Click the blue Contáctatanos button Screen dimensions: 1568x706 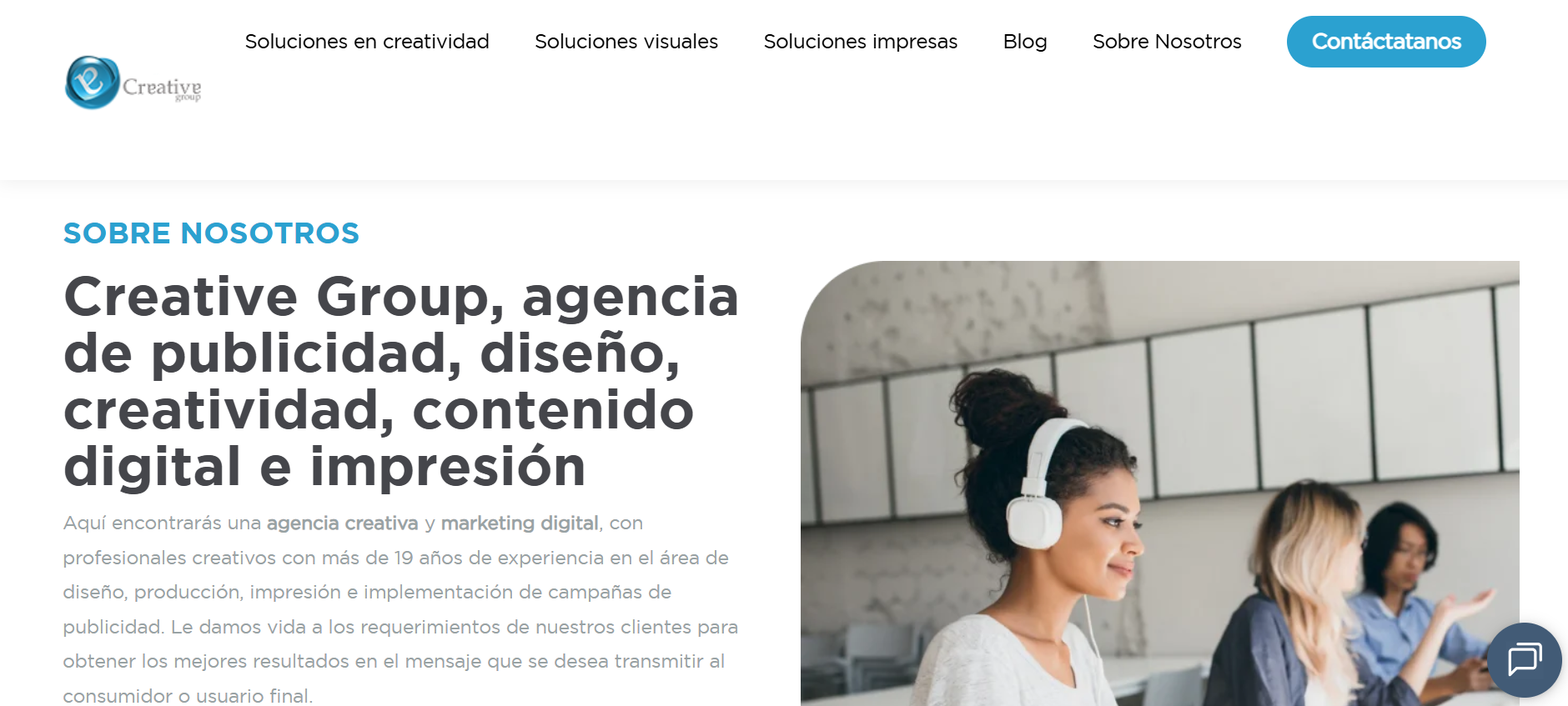pos(1386,42)
